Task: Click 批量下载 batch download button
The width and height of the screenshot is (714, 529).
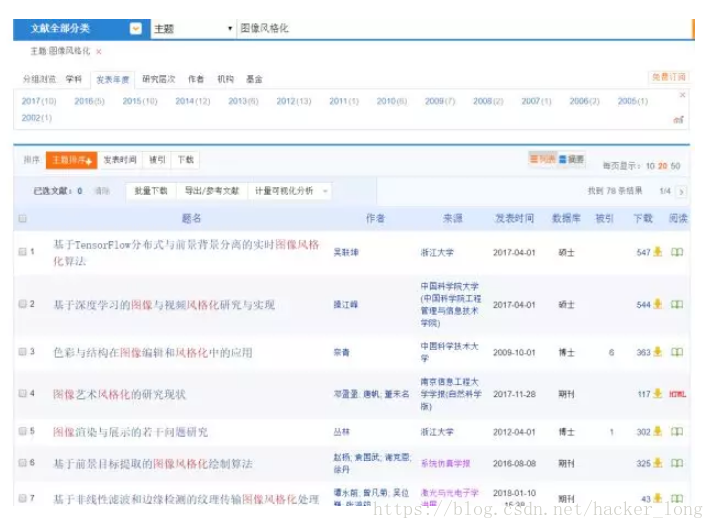Action: tap(151, 191)
